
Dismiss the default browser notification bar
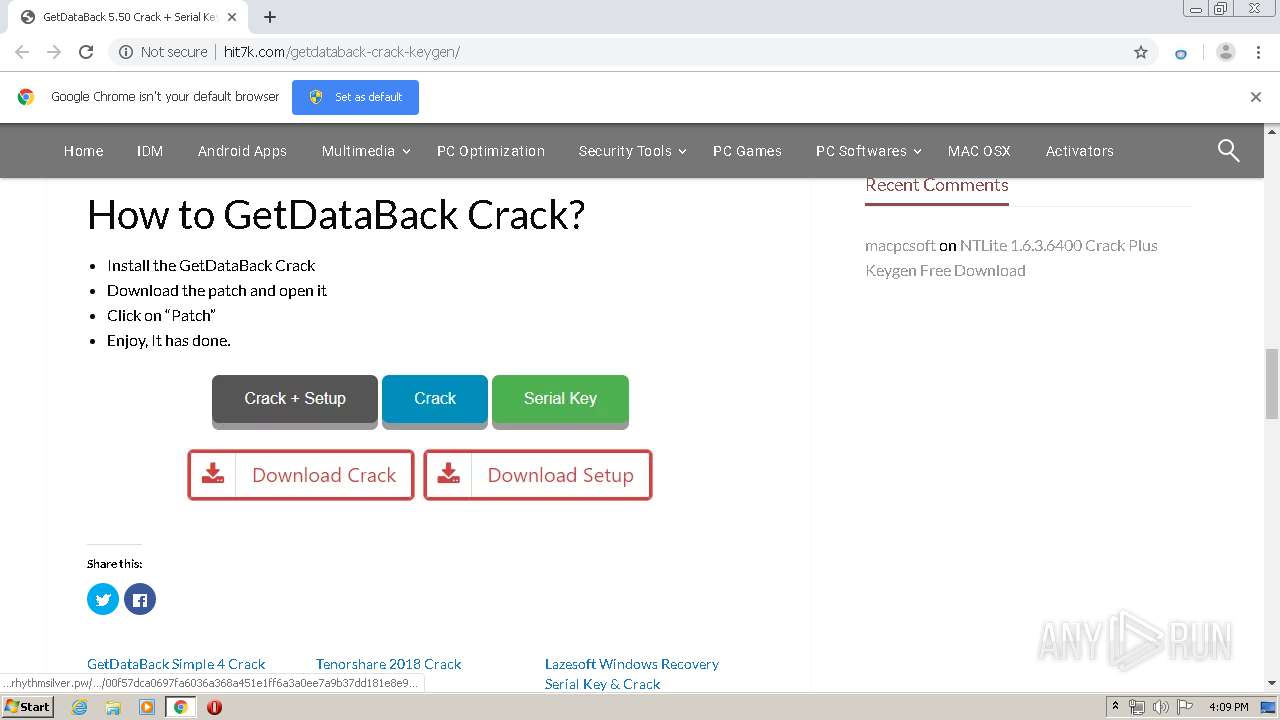(1255, 97)
